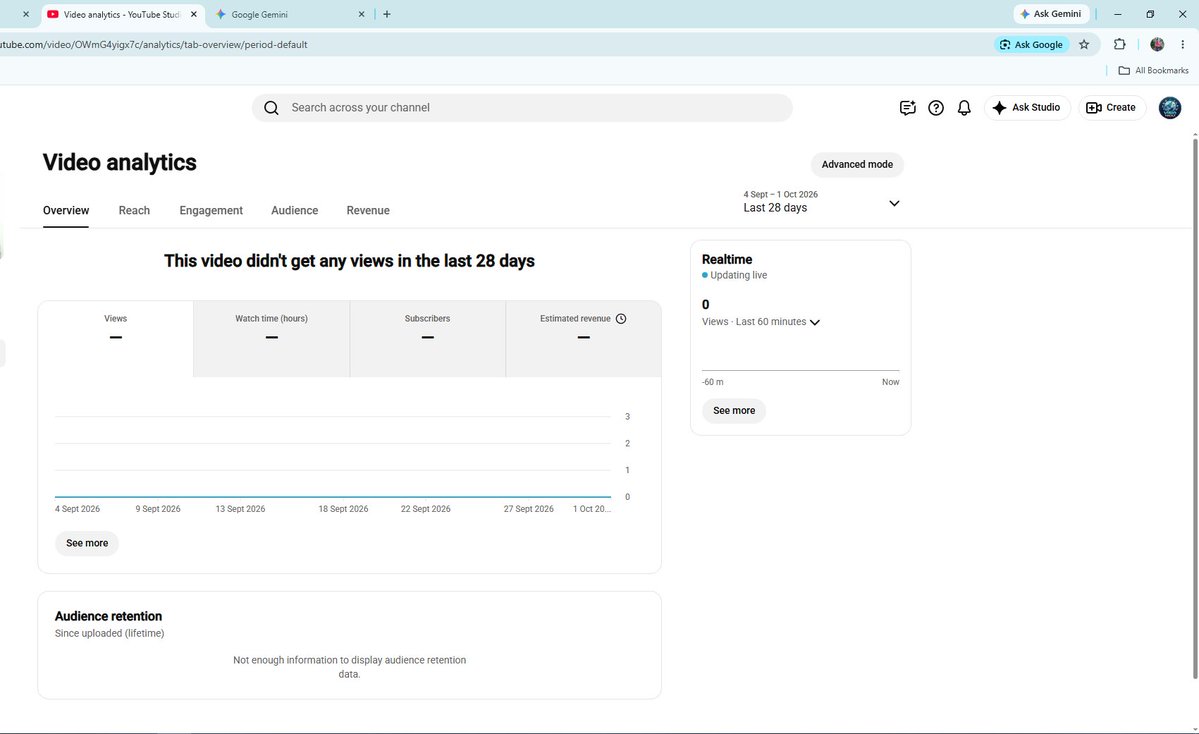Screen dimensions: 1199x734
Task: Open the Chrome three-dot menu
Action: point(1182,44)
